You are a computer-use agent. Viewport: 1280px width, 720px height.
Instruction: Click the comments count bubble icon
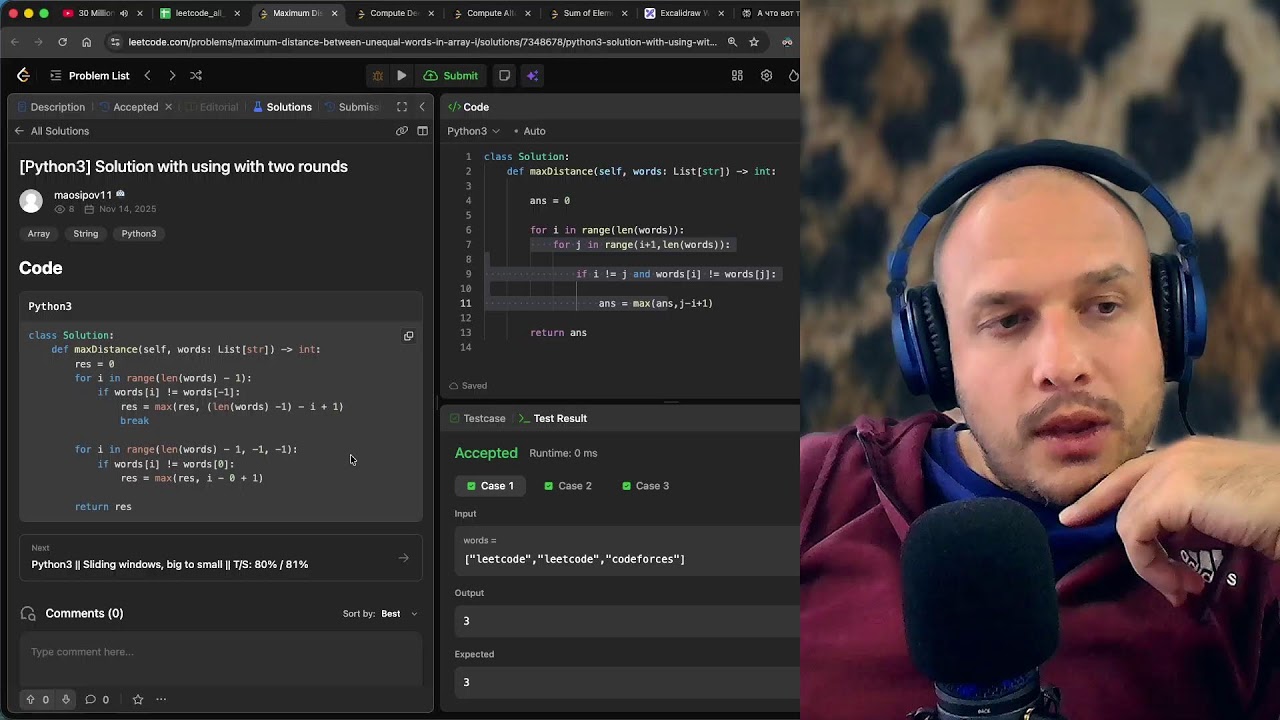click(96, 700)
